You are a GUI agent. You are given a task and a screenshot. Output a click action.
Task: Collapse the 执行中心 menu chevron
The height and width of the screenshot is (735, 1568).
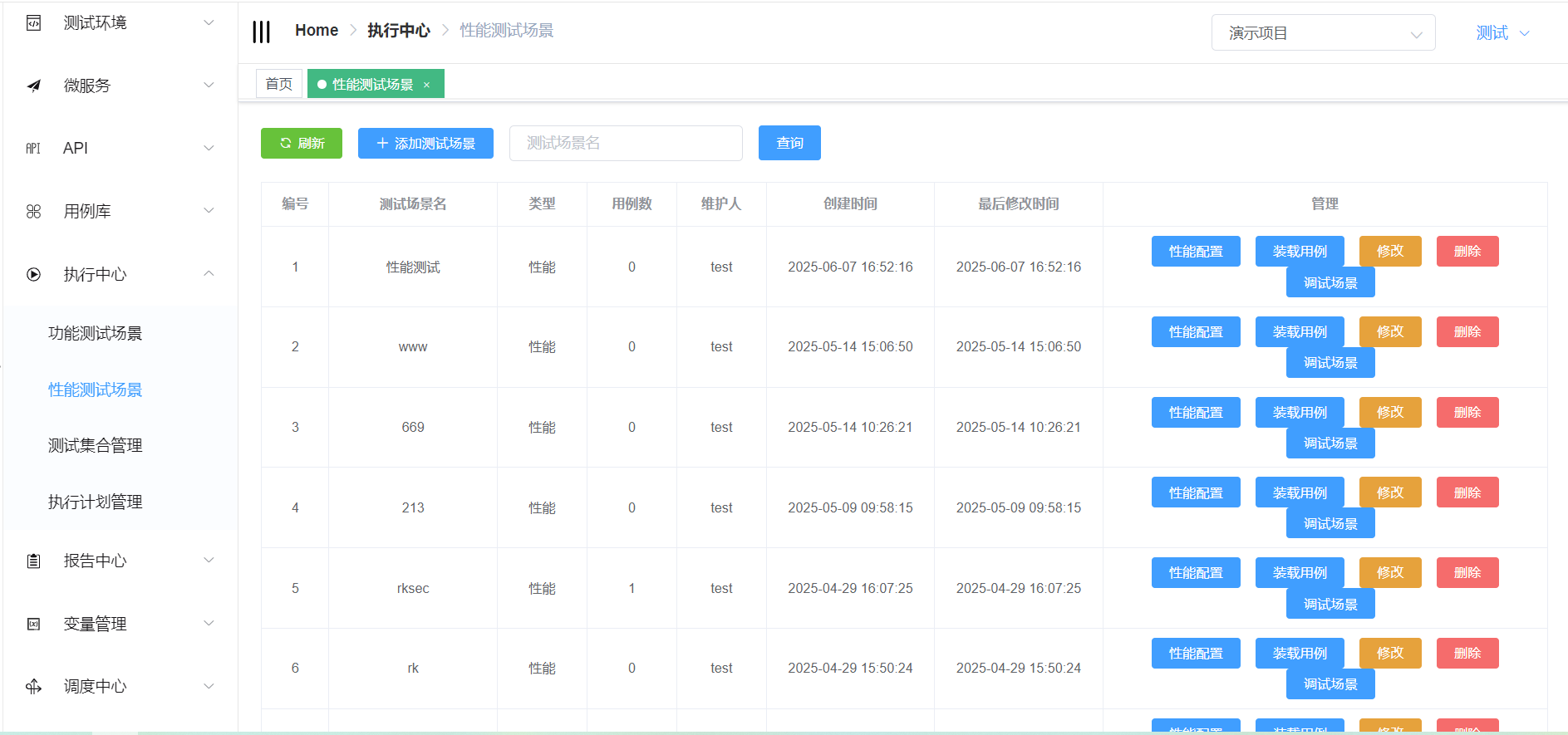pyautogui.click(x=209, y=274)
